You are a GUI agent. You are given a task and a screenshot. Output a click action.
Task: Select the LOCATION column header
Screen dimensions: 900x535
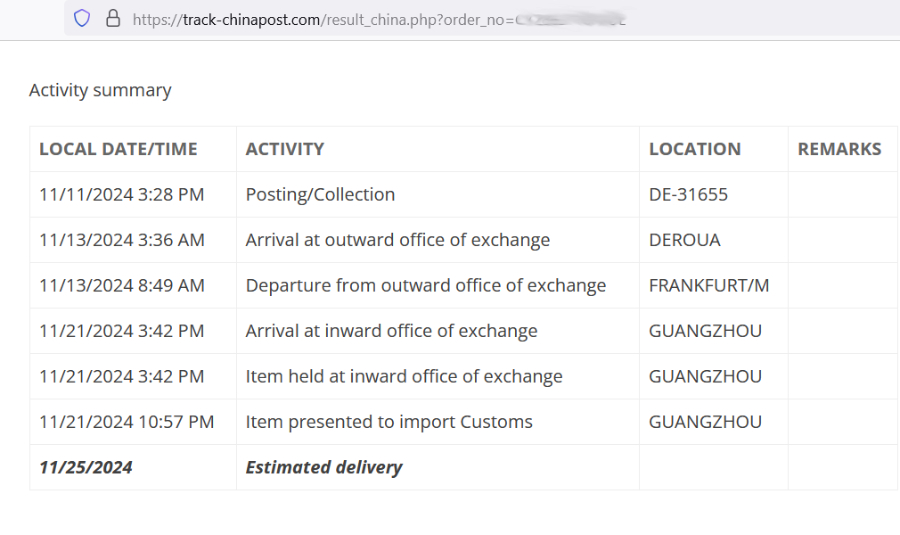pyautogui.click(x=695, y=149)
